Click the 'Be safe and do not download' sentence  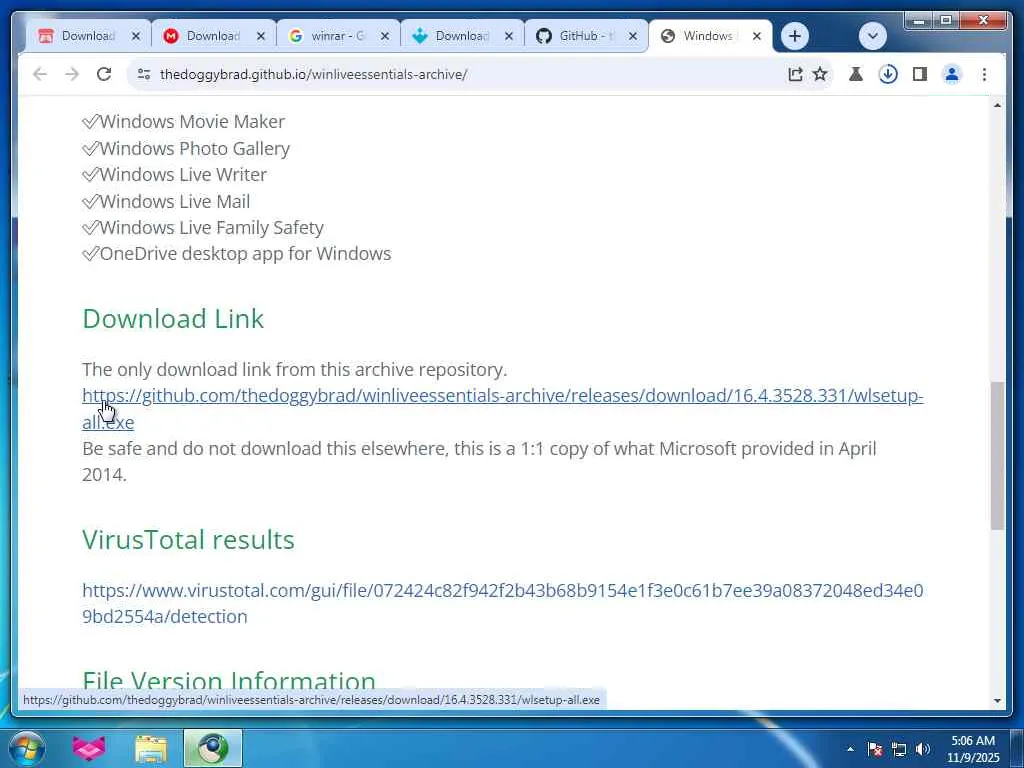[x=479, y=461]
